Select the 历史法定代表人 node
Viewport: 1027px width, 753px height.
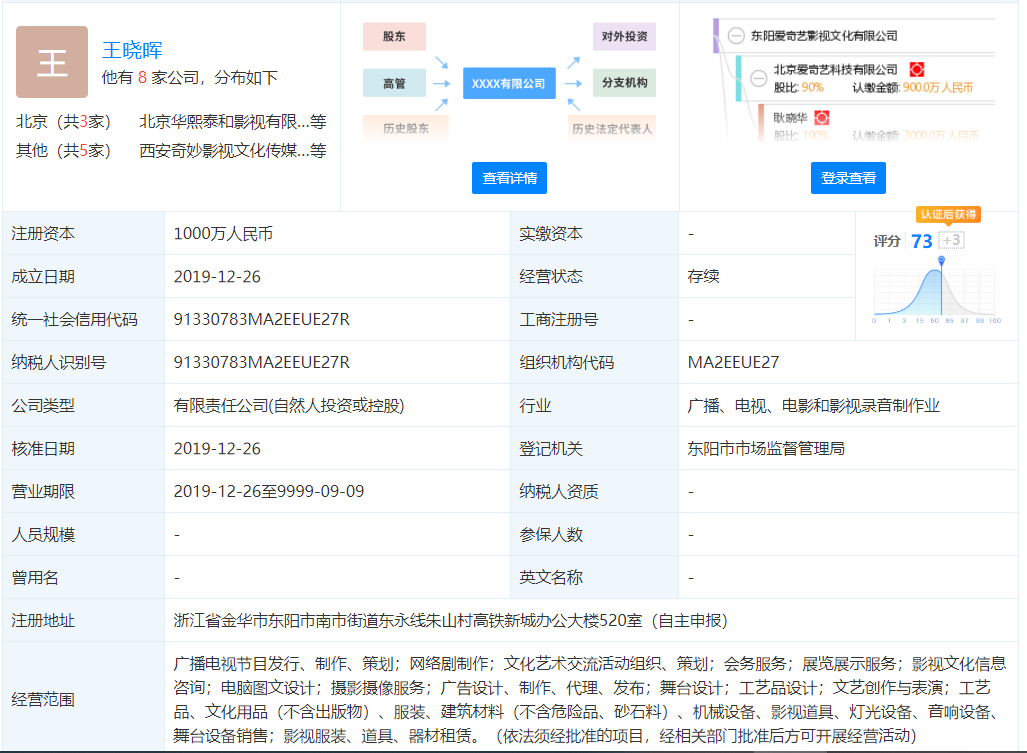[x=612, y=128]
